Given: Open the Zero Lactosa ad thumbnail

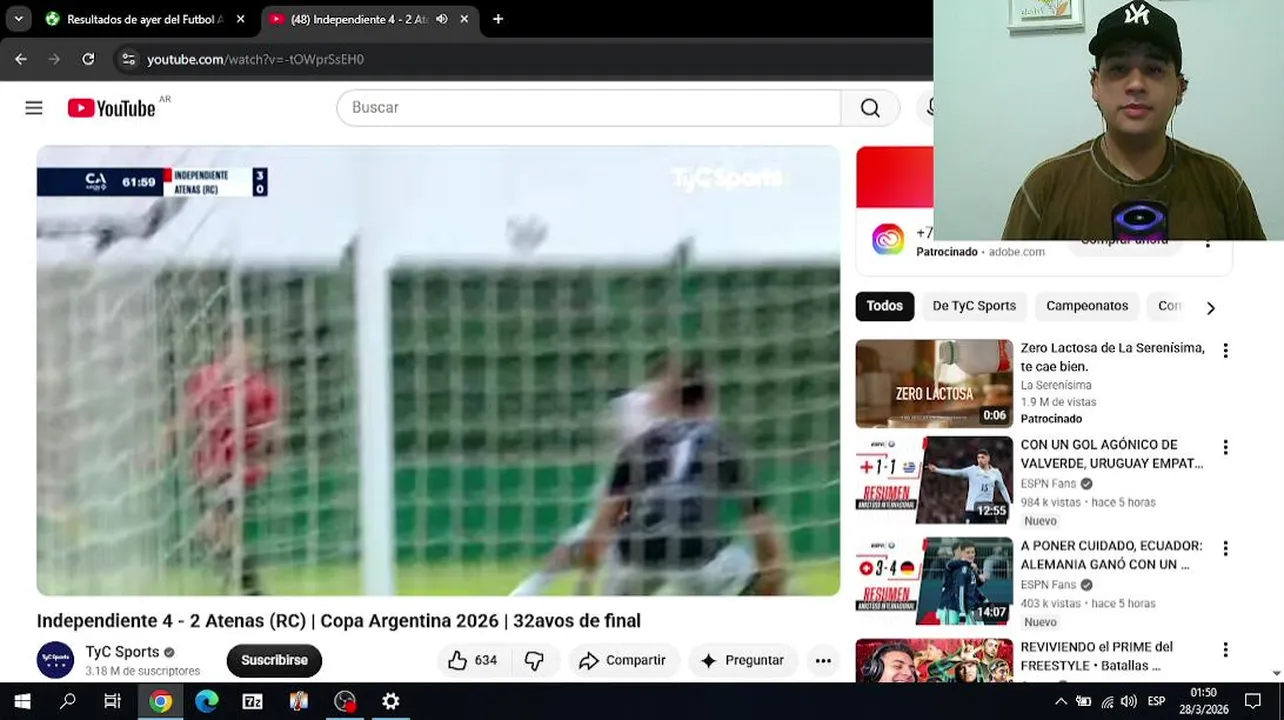Looking at the screenshot, I should coord(934,384).
